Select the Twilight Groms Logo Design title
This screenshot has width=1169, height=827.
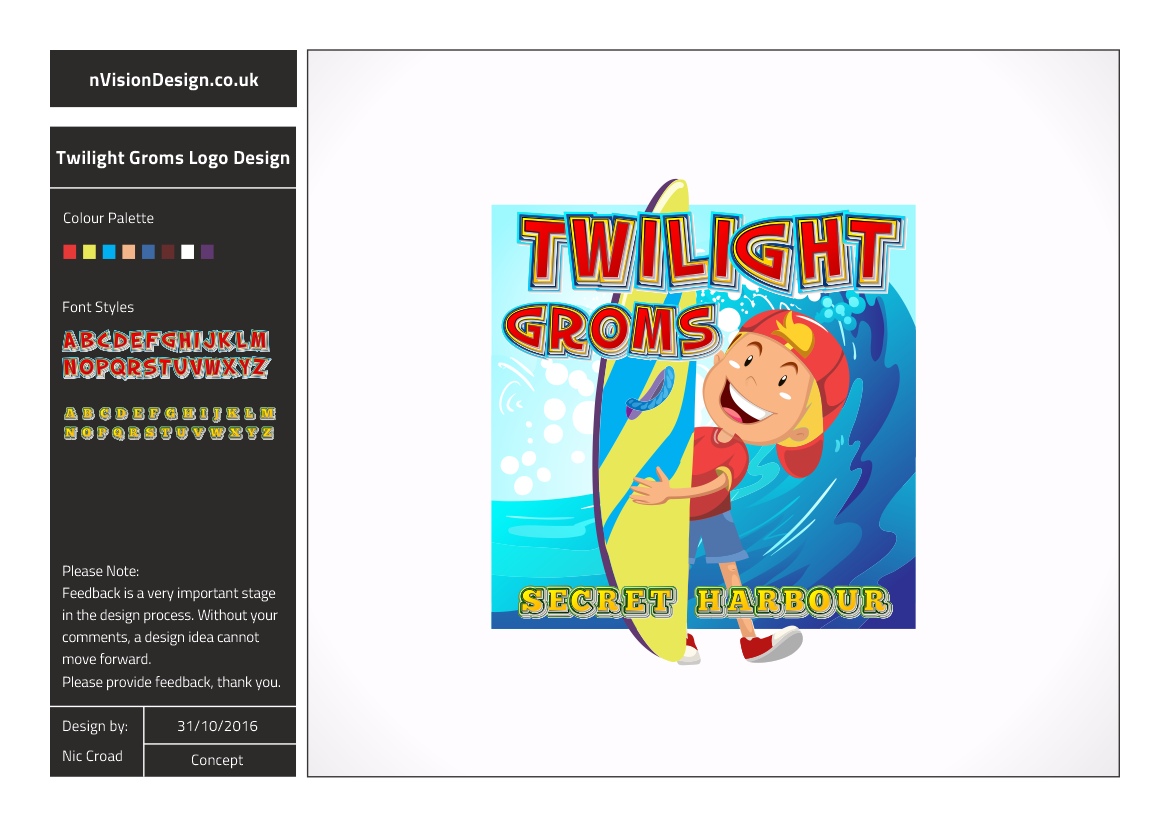pos(173,158)
